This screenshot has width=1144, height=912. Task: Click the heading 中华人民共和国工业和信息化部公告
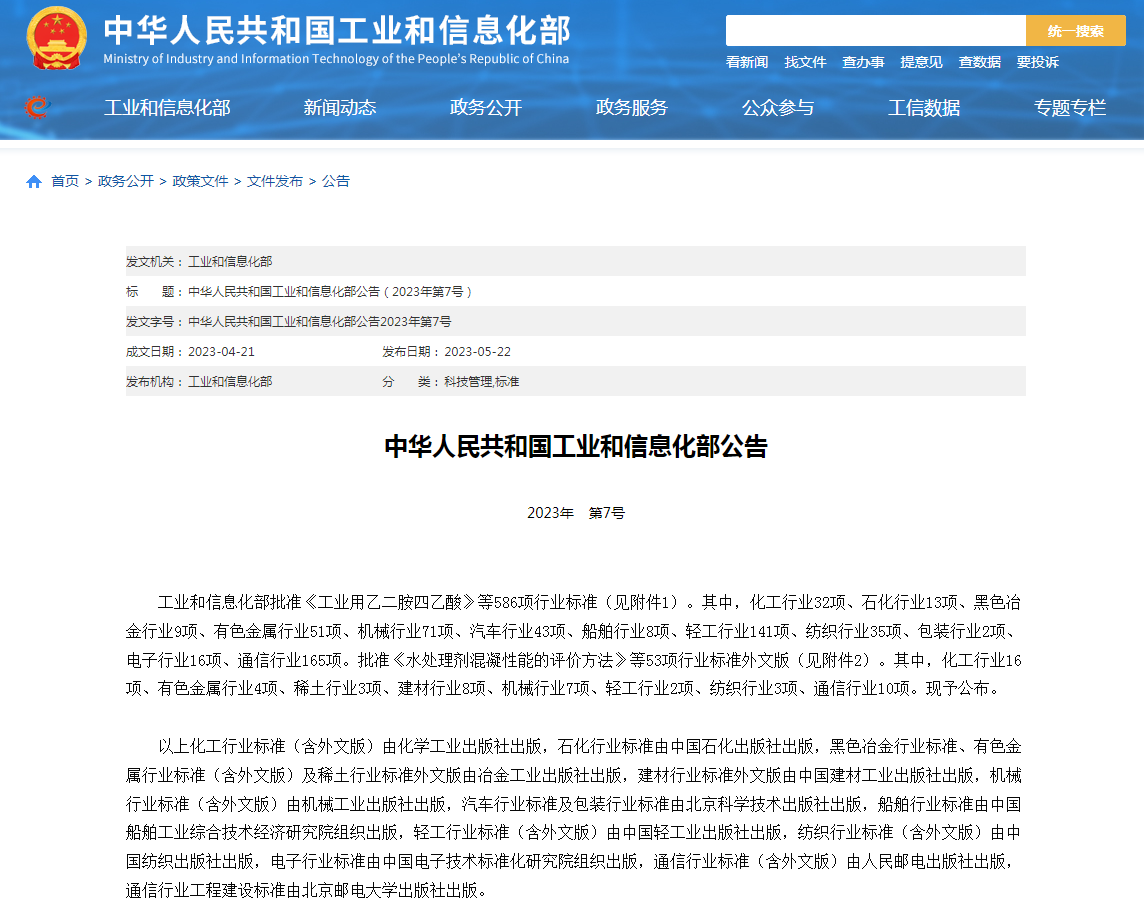tap(576, 447)
